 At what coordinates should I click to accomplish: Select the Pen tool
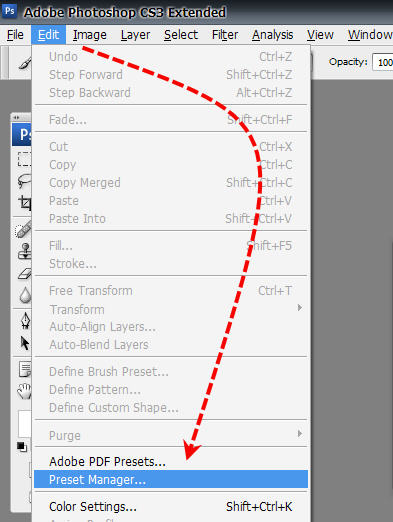[x=26, y=321]
